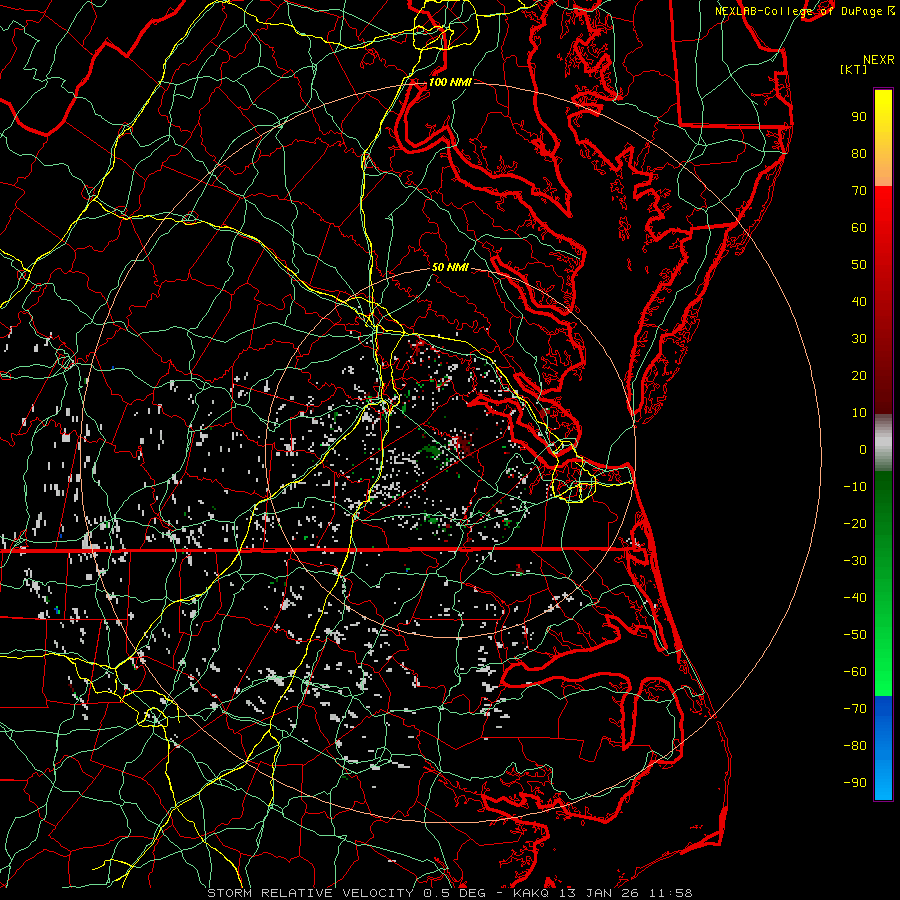Click the gray zero-velocity segment of color bar
Image resolution: width=900 pixels, height=900 pixels.
click(883, 443)
